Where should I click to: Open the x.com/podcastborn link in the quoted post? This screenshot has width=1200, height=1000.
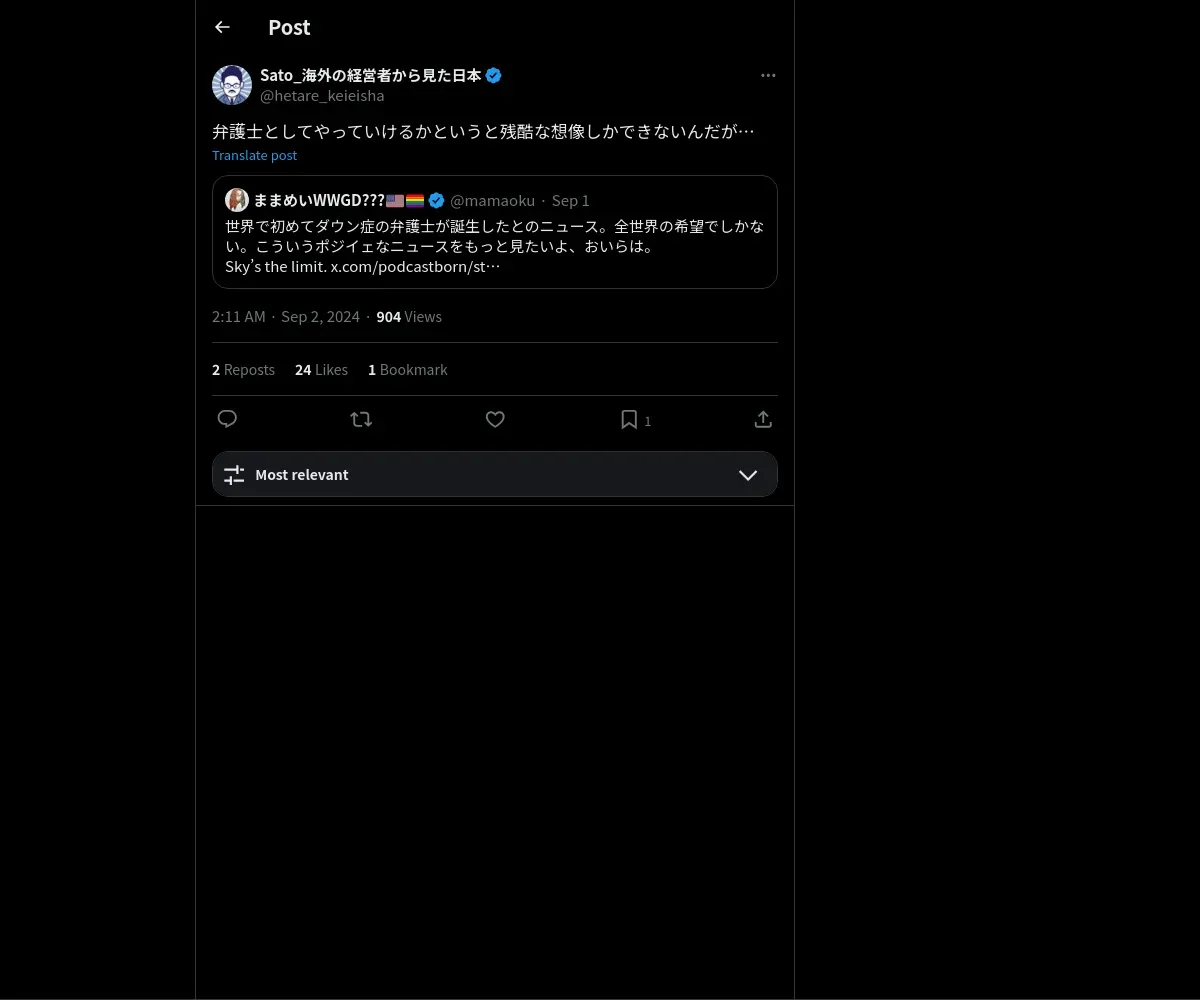pyautogui.click(x=415, y=267)
